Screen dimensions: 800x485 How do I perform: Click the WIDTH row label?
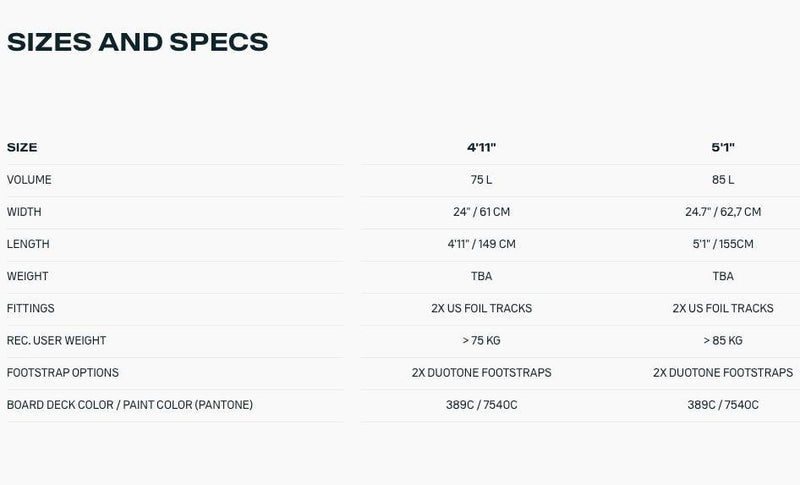pyautogui.click(x=24, y=212)
